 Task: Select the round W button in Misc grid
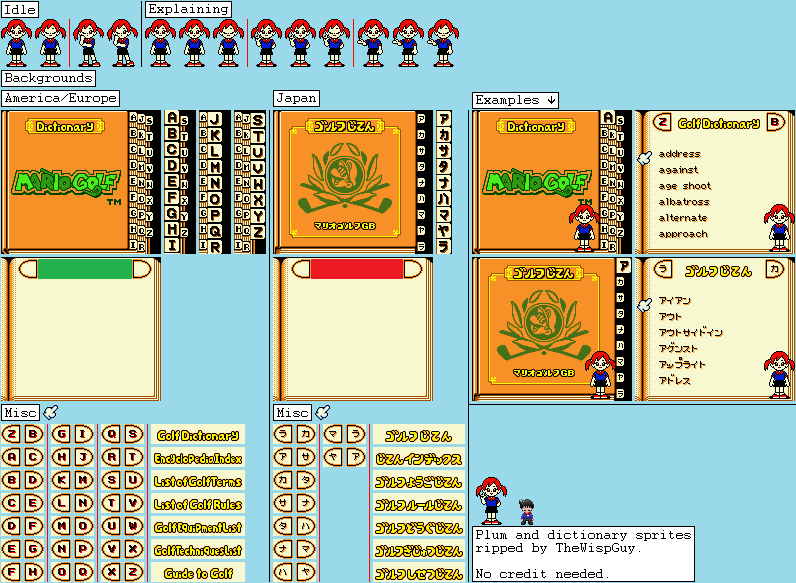[133, 526]
